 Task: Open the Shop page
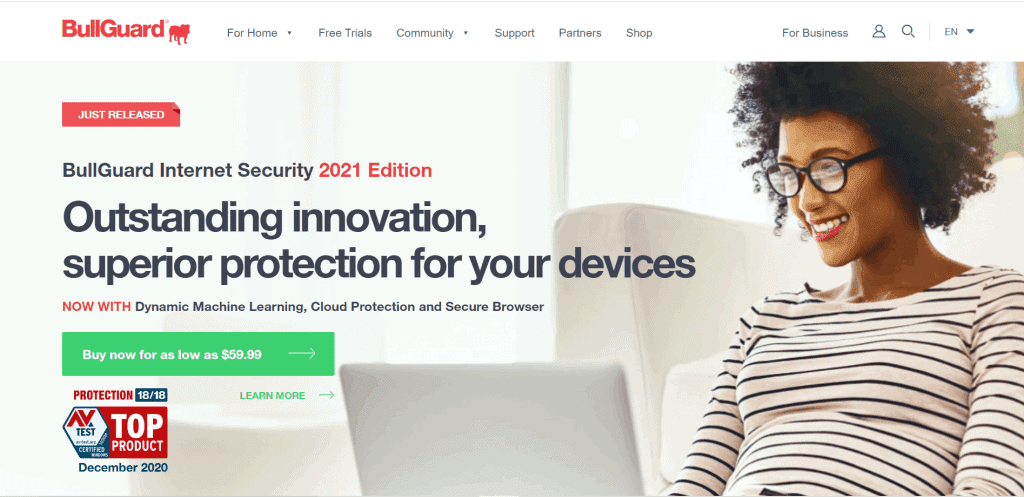click(x=639, y=33)
